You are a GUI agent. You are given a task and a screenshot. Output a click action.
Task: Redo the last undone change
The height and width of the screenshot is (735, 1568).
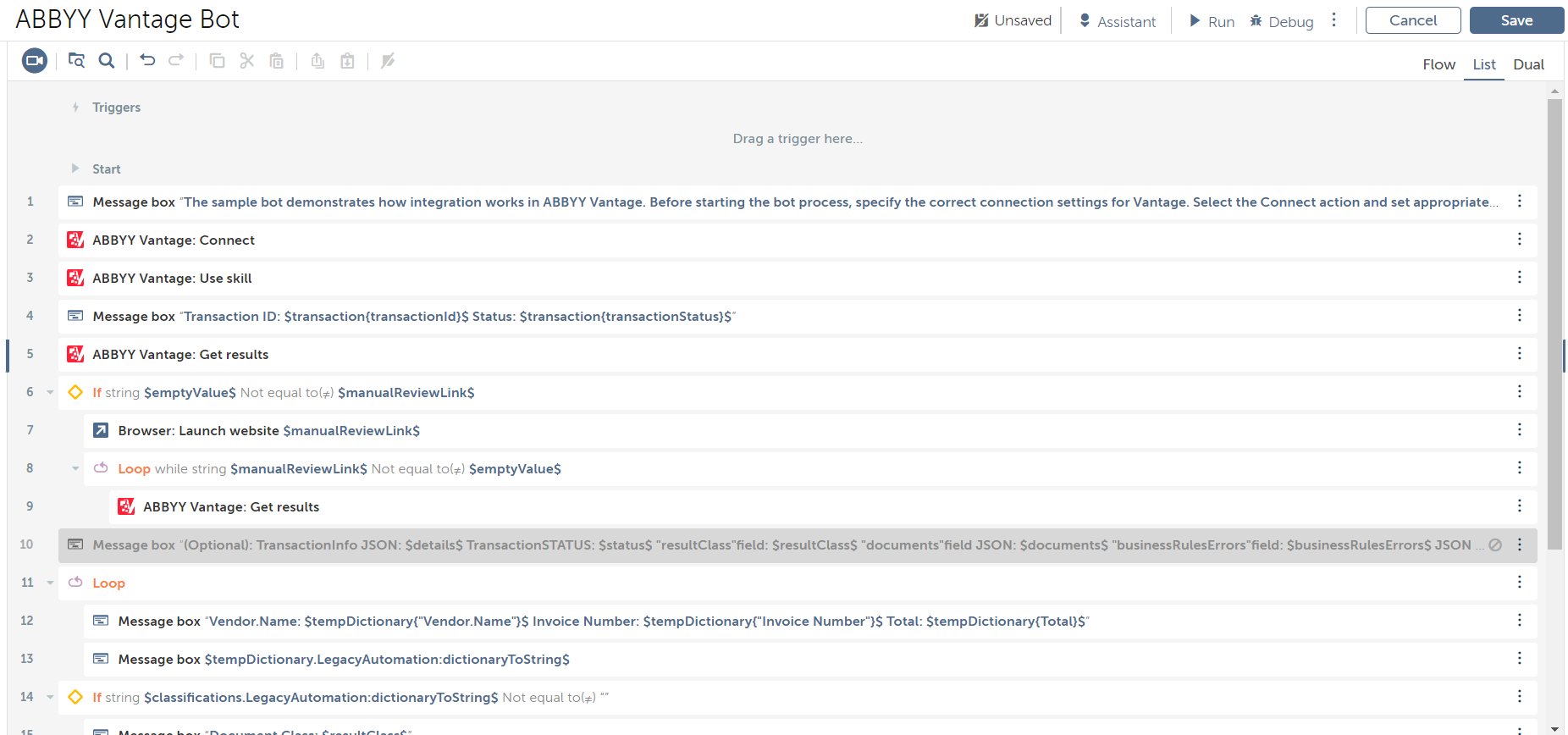point(176,60)
